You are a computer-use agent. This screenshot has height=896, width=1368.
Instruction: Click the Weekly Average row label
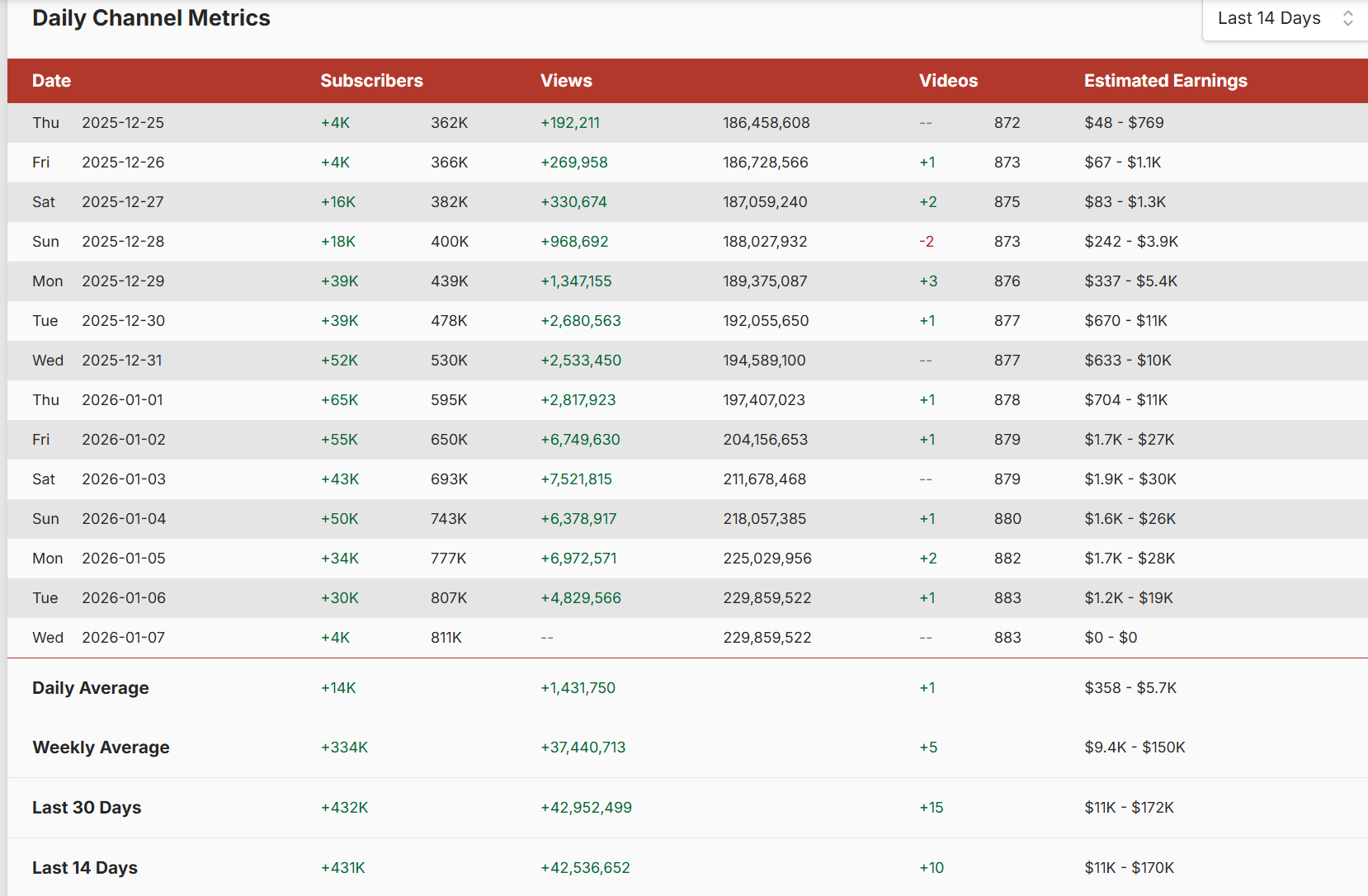tap(101, 747)
